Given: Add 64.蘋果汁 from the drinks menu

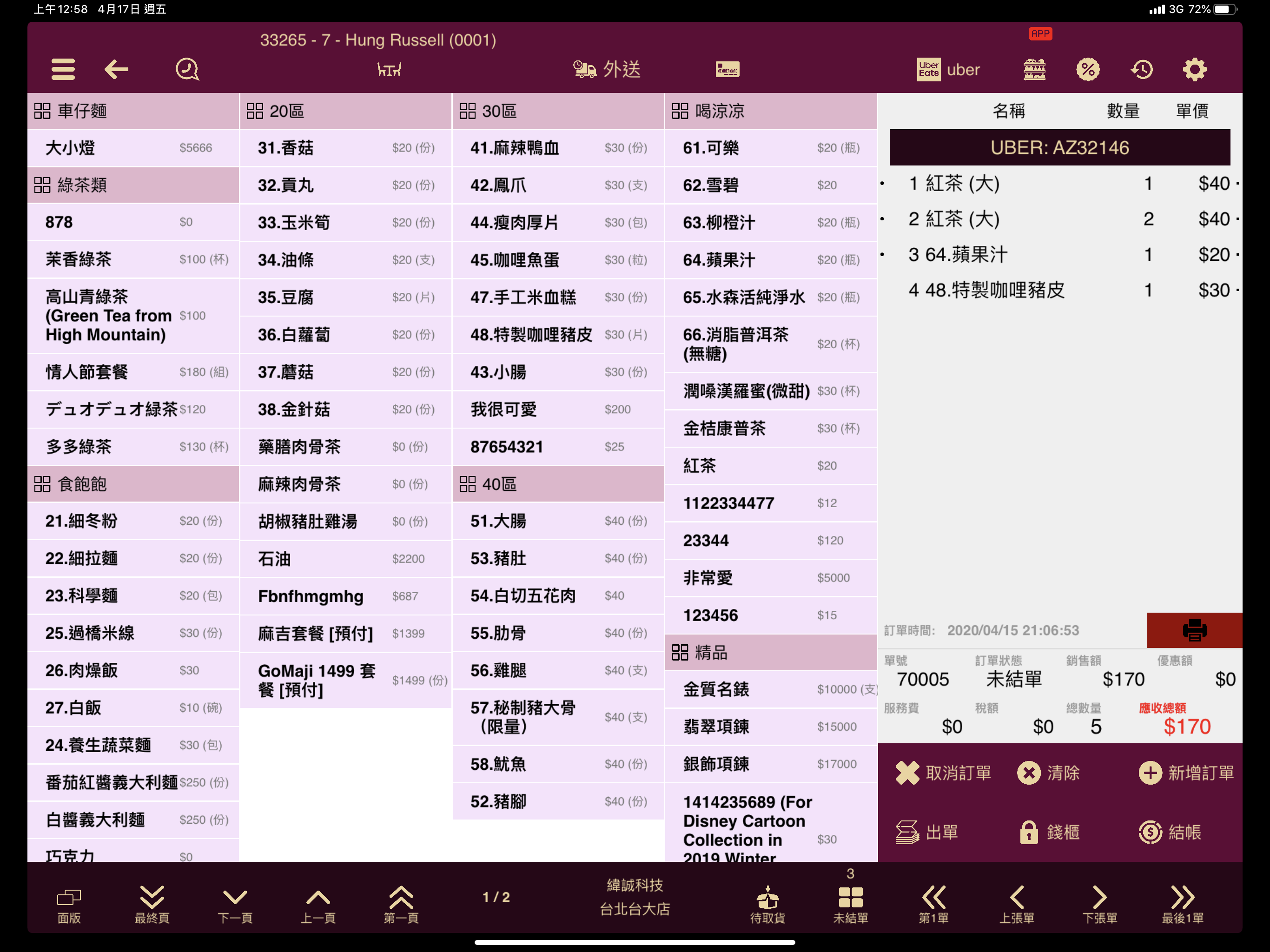Looking at the screenshot, I should [x=770, y=260].
